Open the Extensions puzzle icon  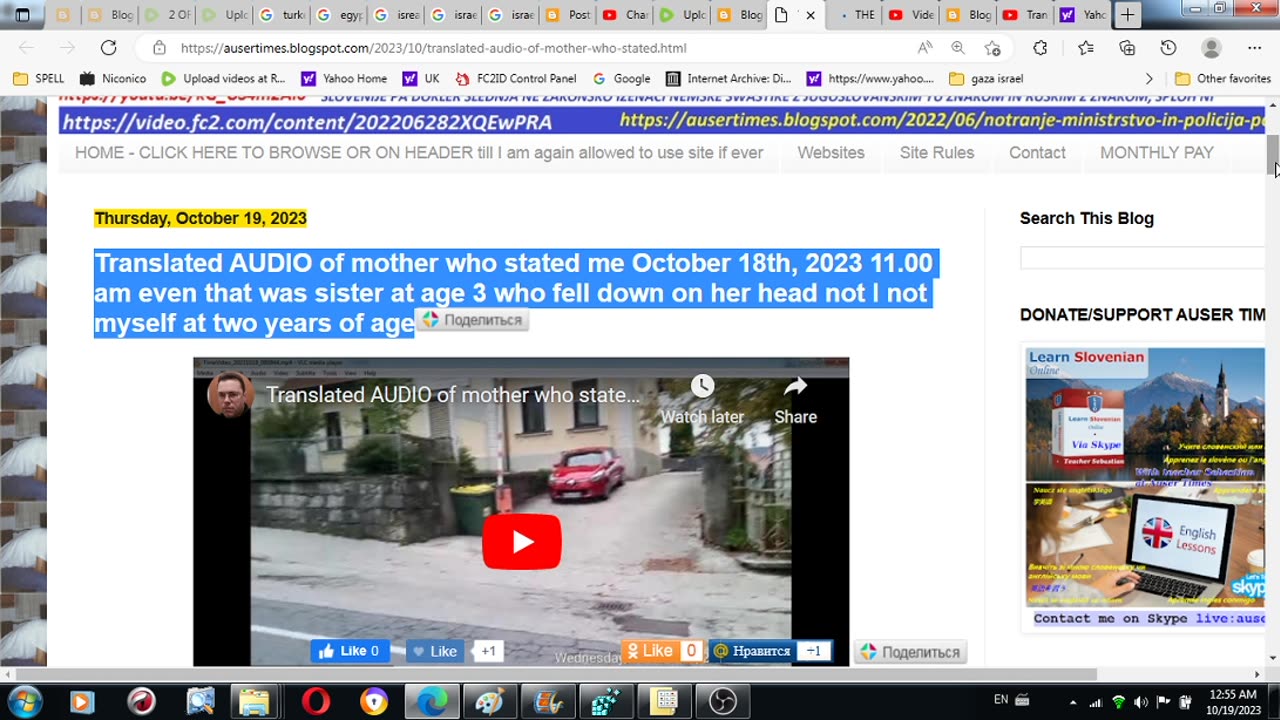(1040, 47)
